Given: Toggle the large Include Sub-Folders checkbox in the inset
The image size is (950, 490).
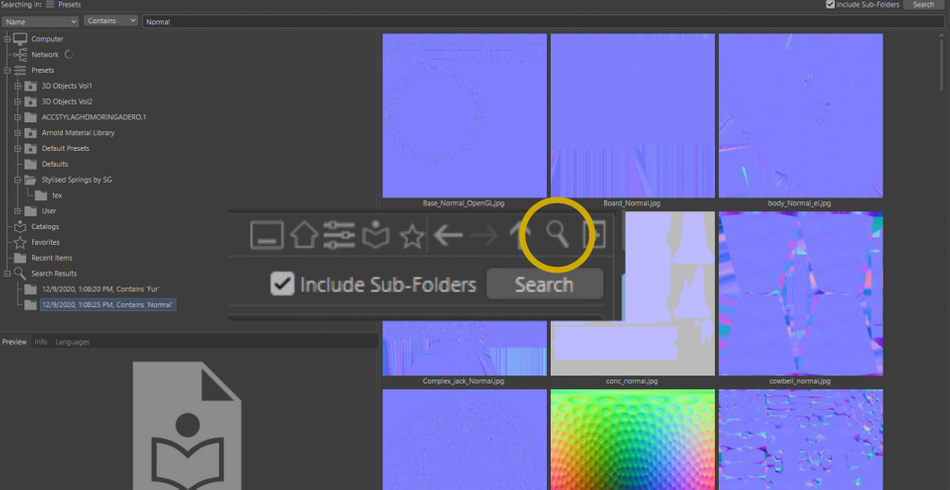Looking at the screenshot, I should coord(282,284).
